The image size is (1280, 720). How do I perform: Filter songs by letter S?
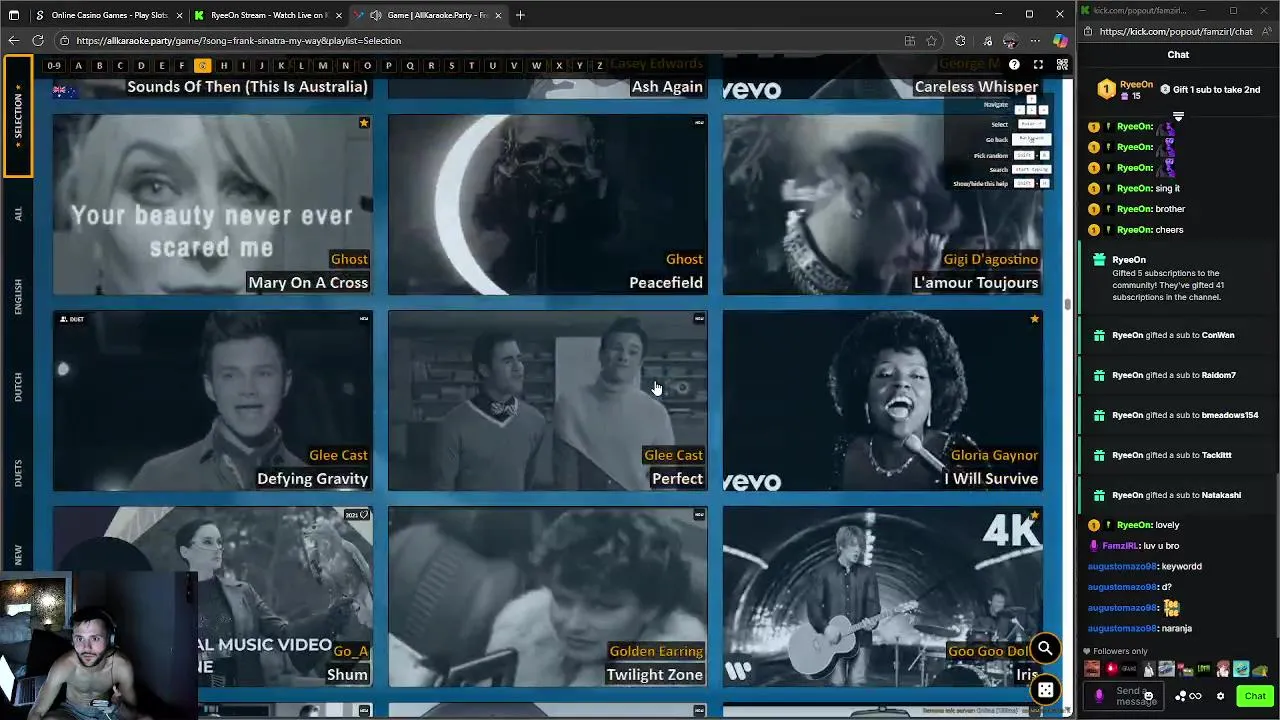451,66
